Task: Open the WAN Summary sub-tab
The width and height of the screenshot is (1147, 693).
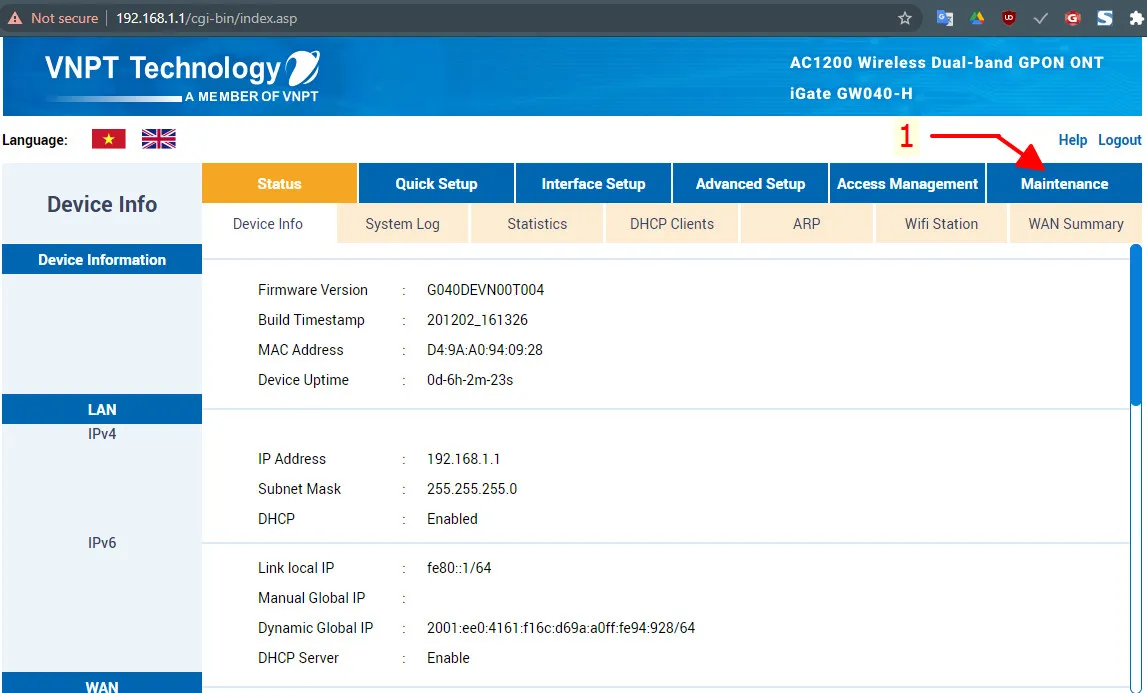Action: coord(1076,224)
